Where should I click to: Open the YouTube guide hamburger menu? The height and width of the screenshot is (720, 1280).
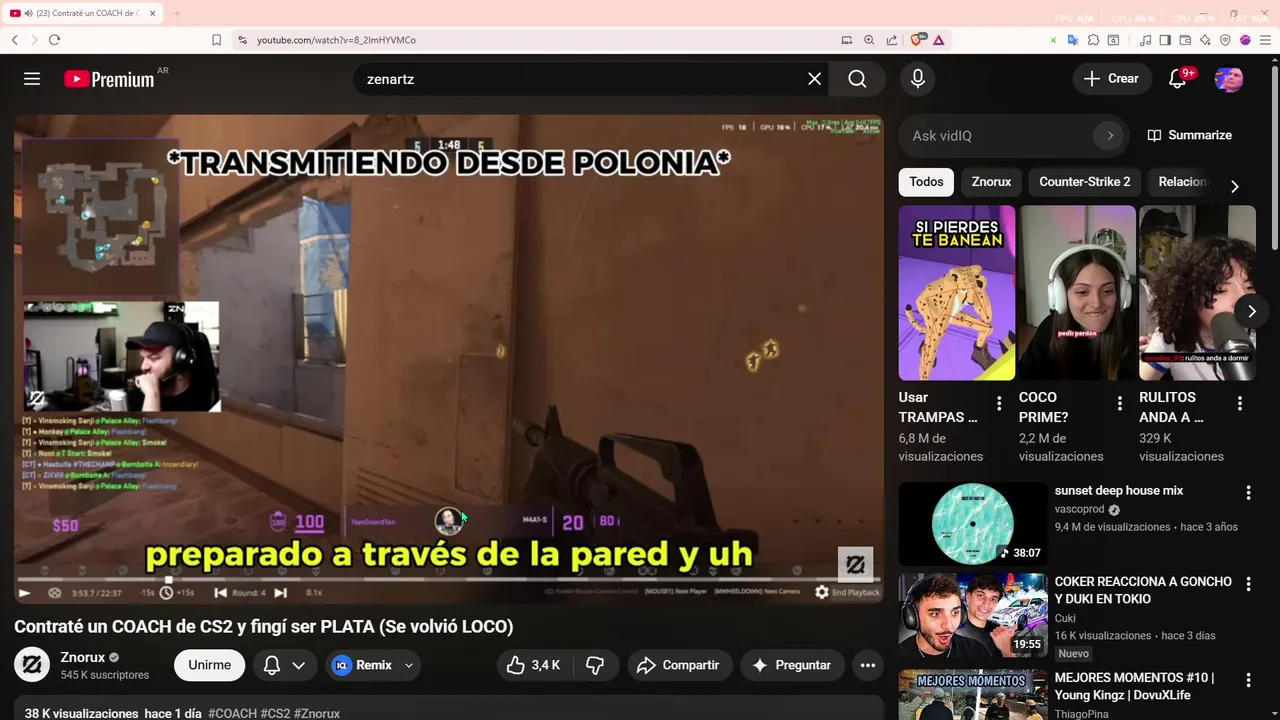32,78
